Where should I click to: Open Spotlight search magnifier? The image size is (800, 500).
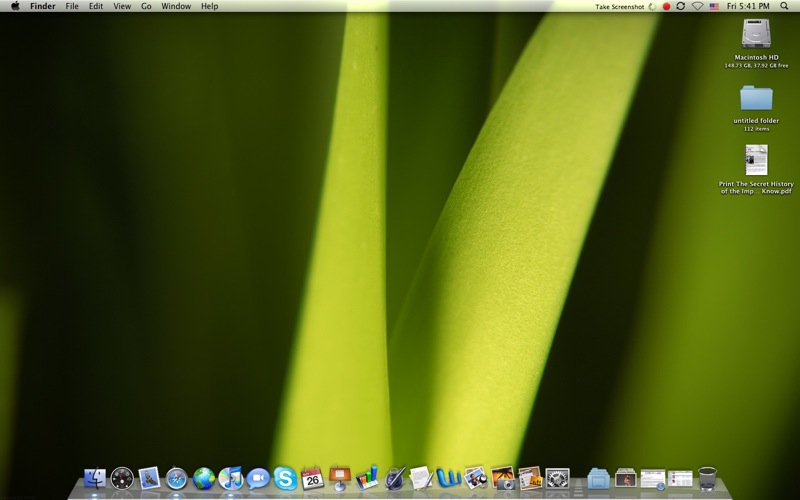[x=784, y=6]
